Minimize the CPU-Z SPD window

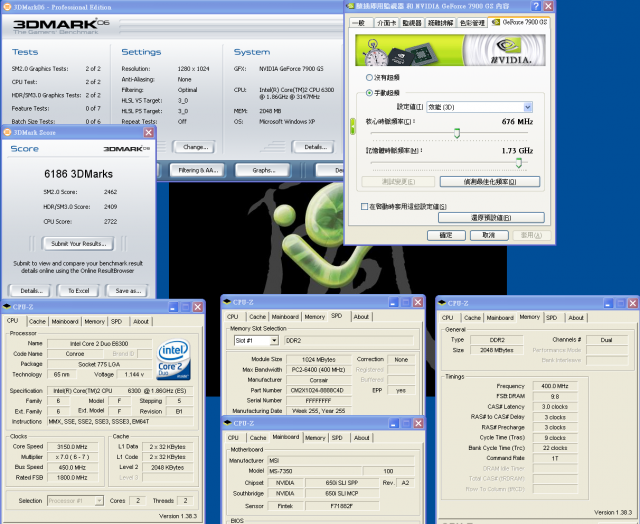coord(393,302)
